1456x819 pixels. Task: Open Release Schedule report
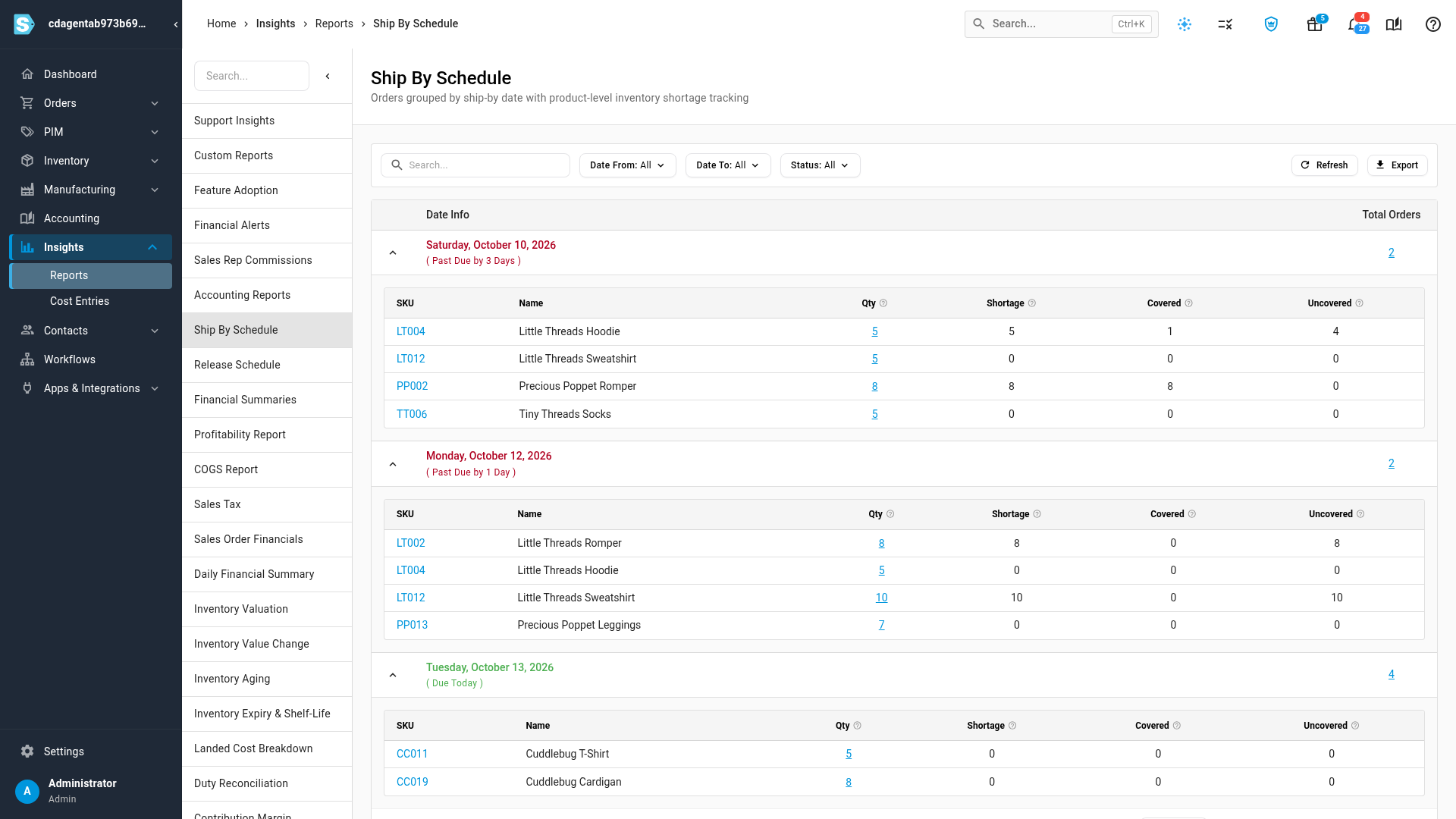click(x=267, y=365)
